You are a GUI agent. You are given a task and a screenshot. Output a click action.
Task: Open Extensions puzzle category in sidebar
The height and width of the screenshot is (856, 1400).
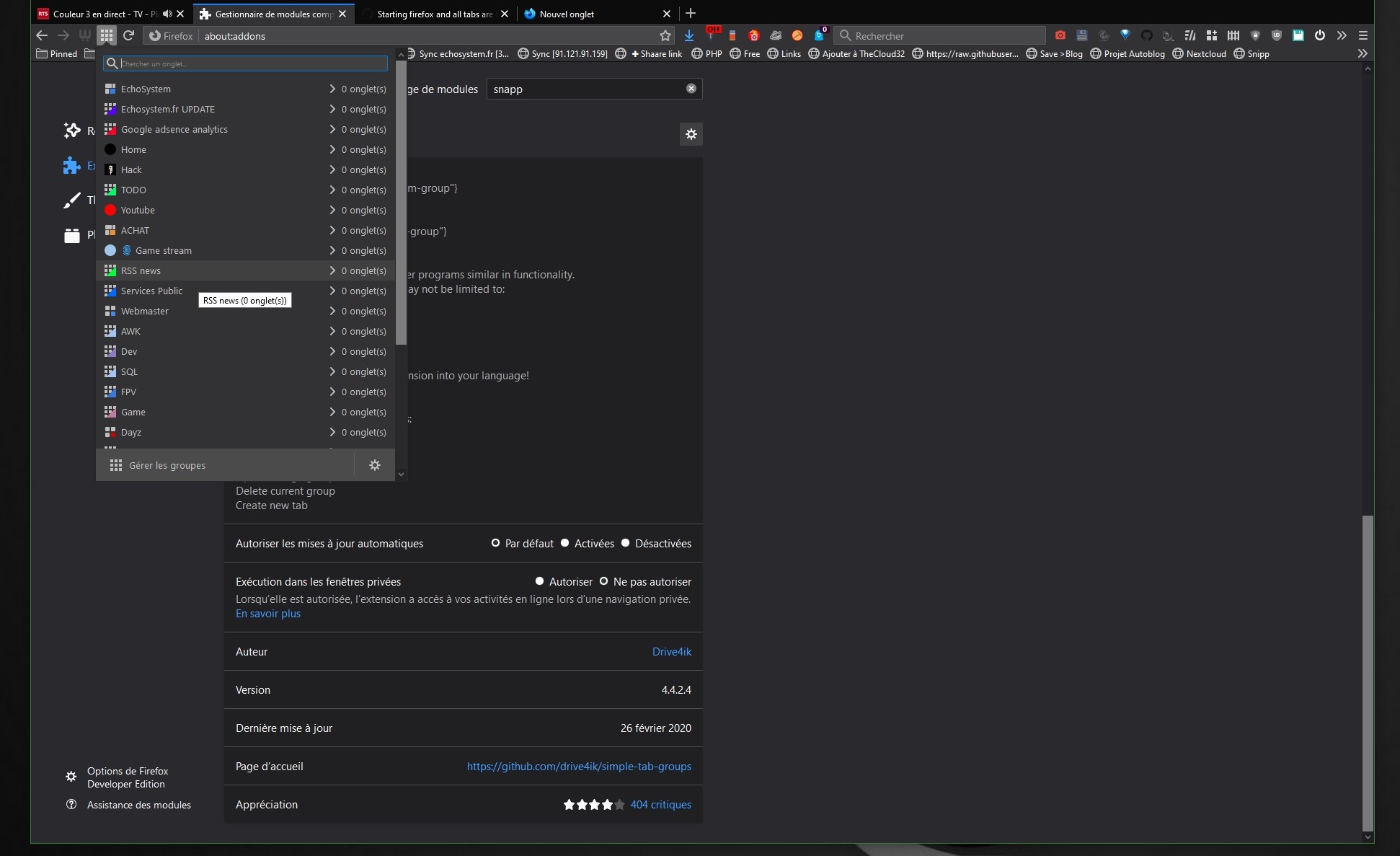pyautogui.click(x=71, y=166)
